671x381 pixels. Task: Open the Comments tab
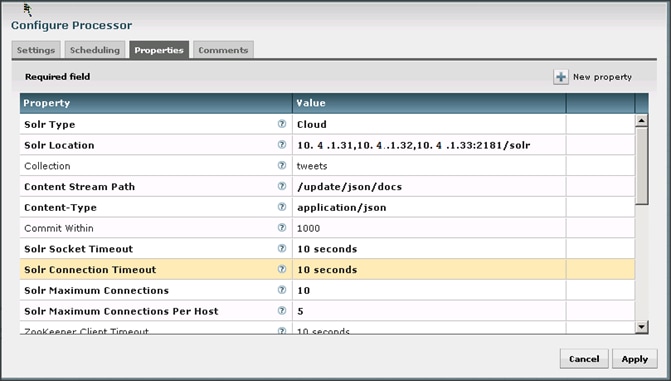point(223,50)
